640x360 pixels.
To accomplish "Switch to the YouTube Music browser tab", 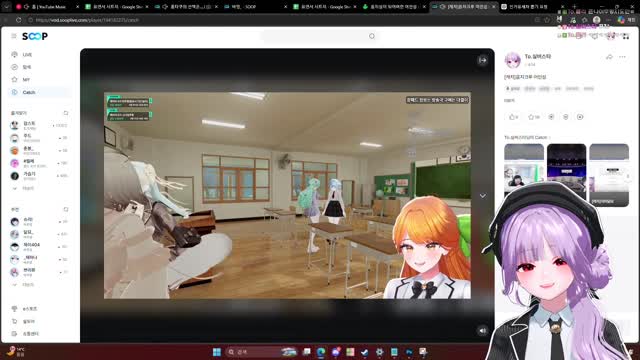I will point(47,7).
